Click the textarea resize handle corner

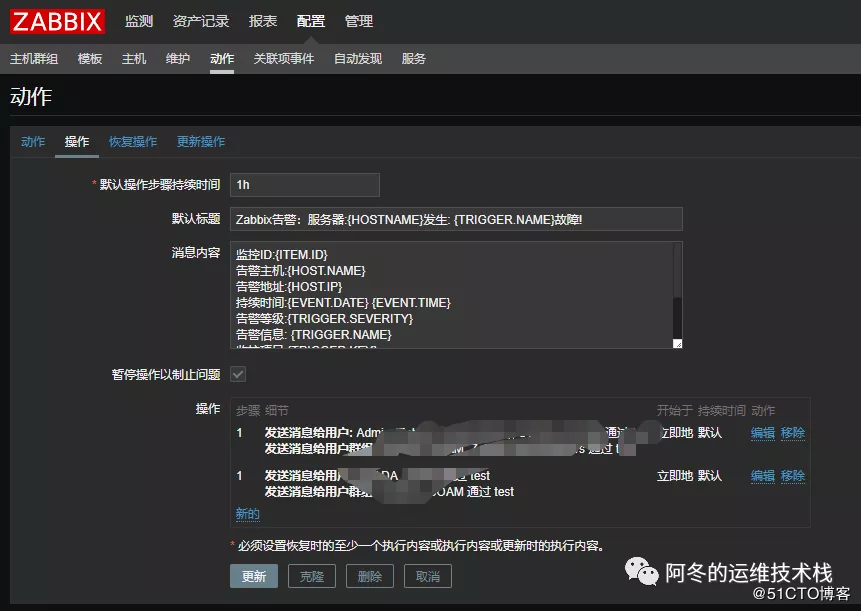[x=678, y=344]
